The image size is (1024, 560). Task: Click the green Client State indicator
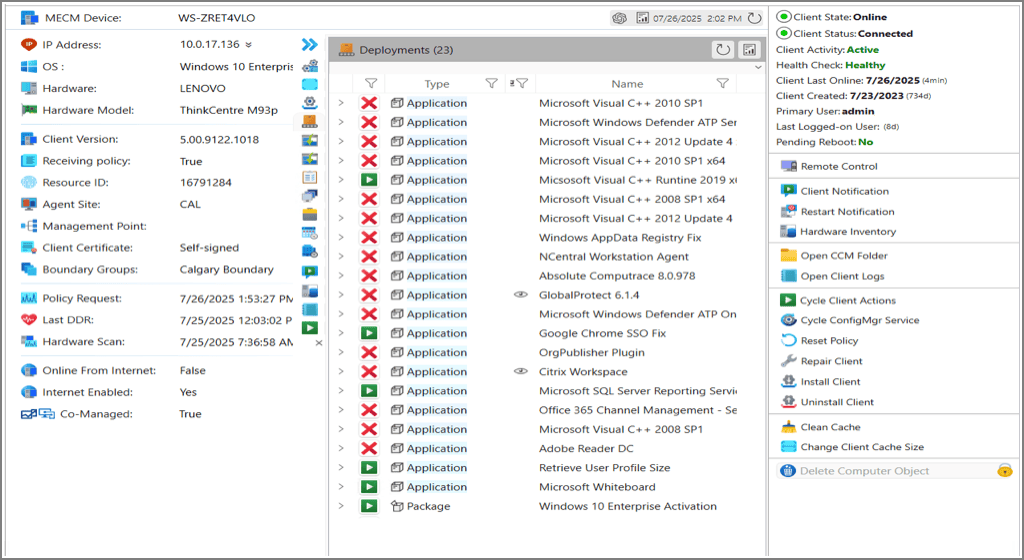(784, 17)
